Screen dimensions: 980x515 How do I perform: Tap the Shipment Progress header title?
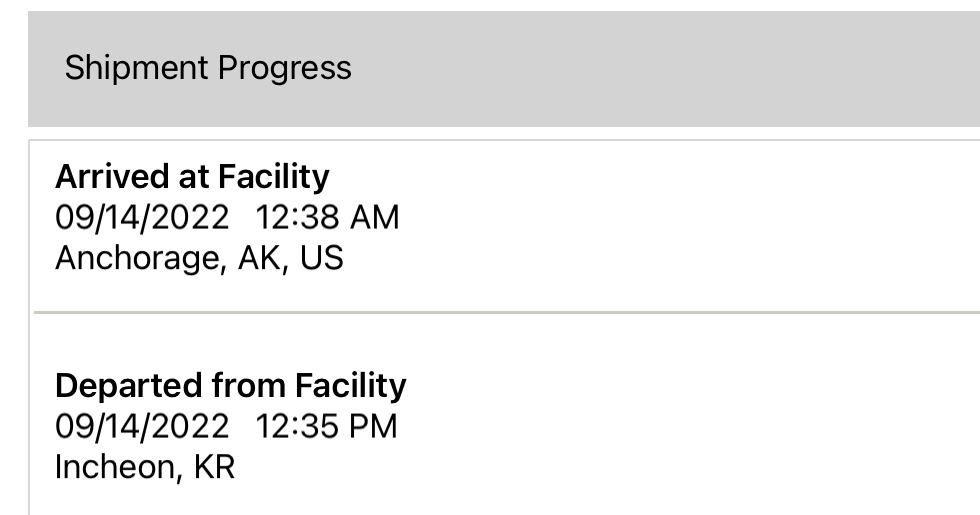(208, 68)
